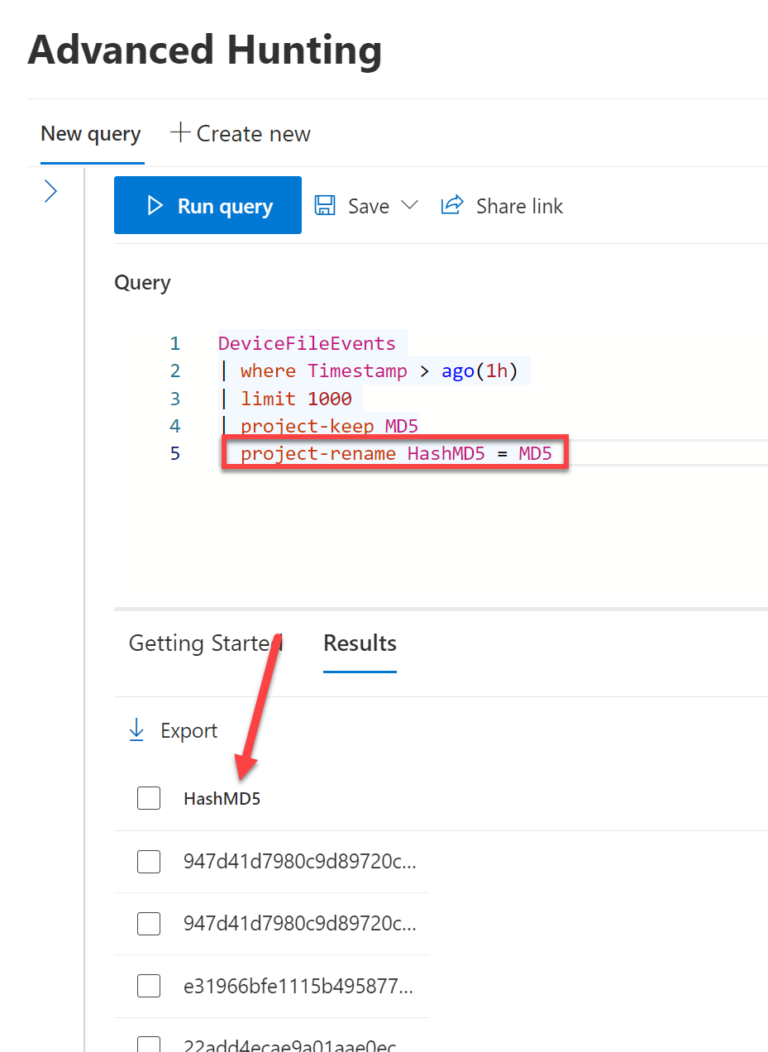This screenshot has width=768, height=1052.
Task: Click the Run query play icon
Action: (x=154, y=205)
